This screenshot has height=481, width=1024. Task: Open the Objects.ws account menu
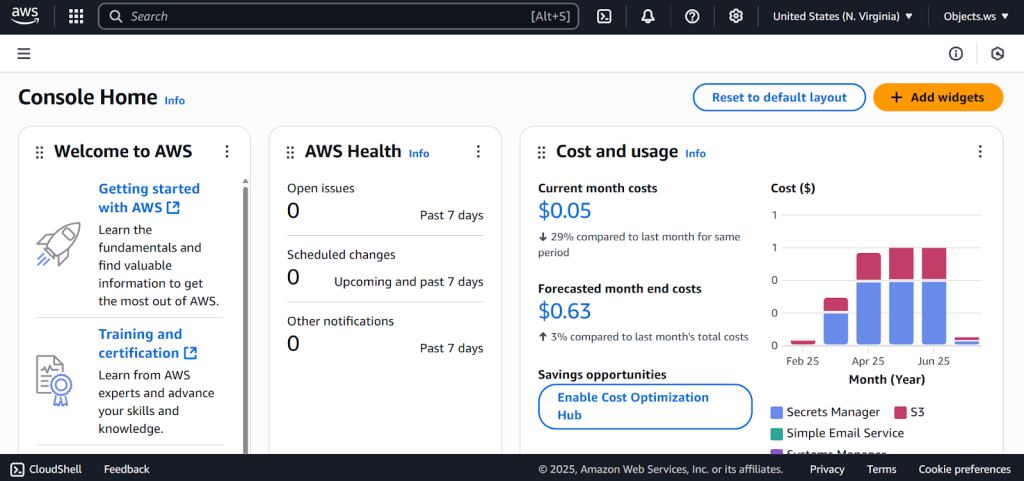point(976,16)
